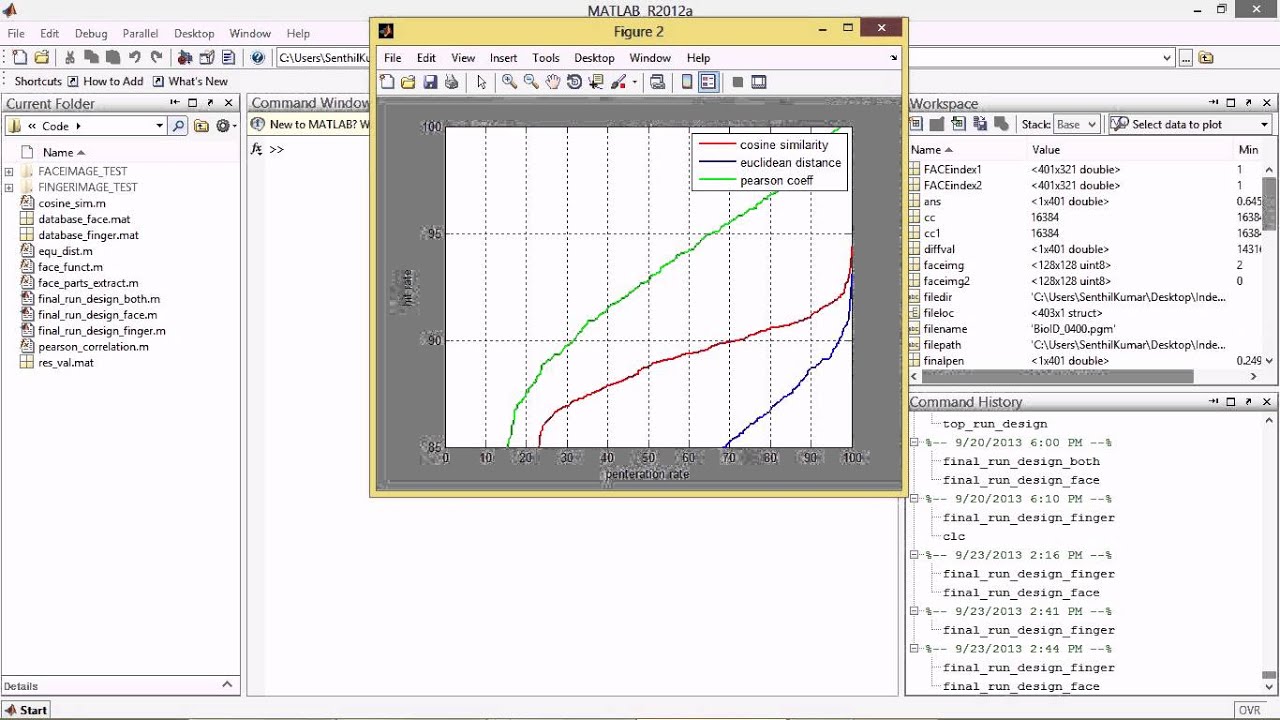
Task: Open the Parallel menu in MATLAB
Action: tap(141, 33)
